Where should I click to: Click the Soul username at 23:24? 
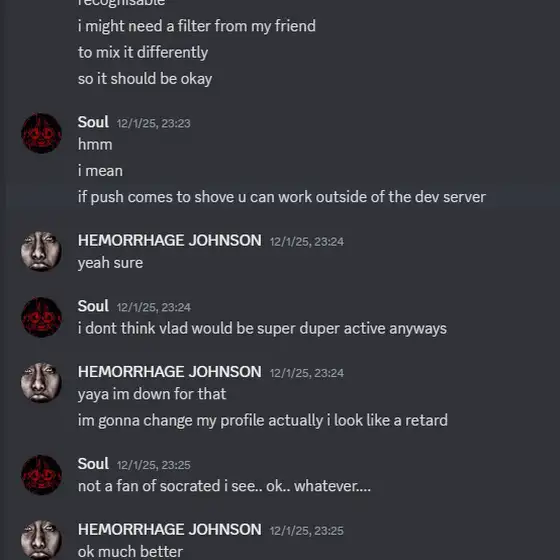tap(93, 306)
